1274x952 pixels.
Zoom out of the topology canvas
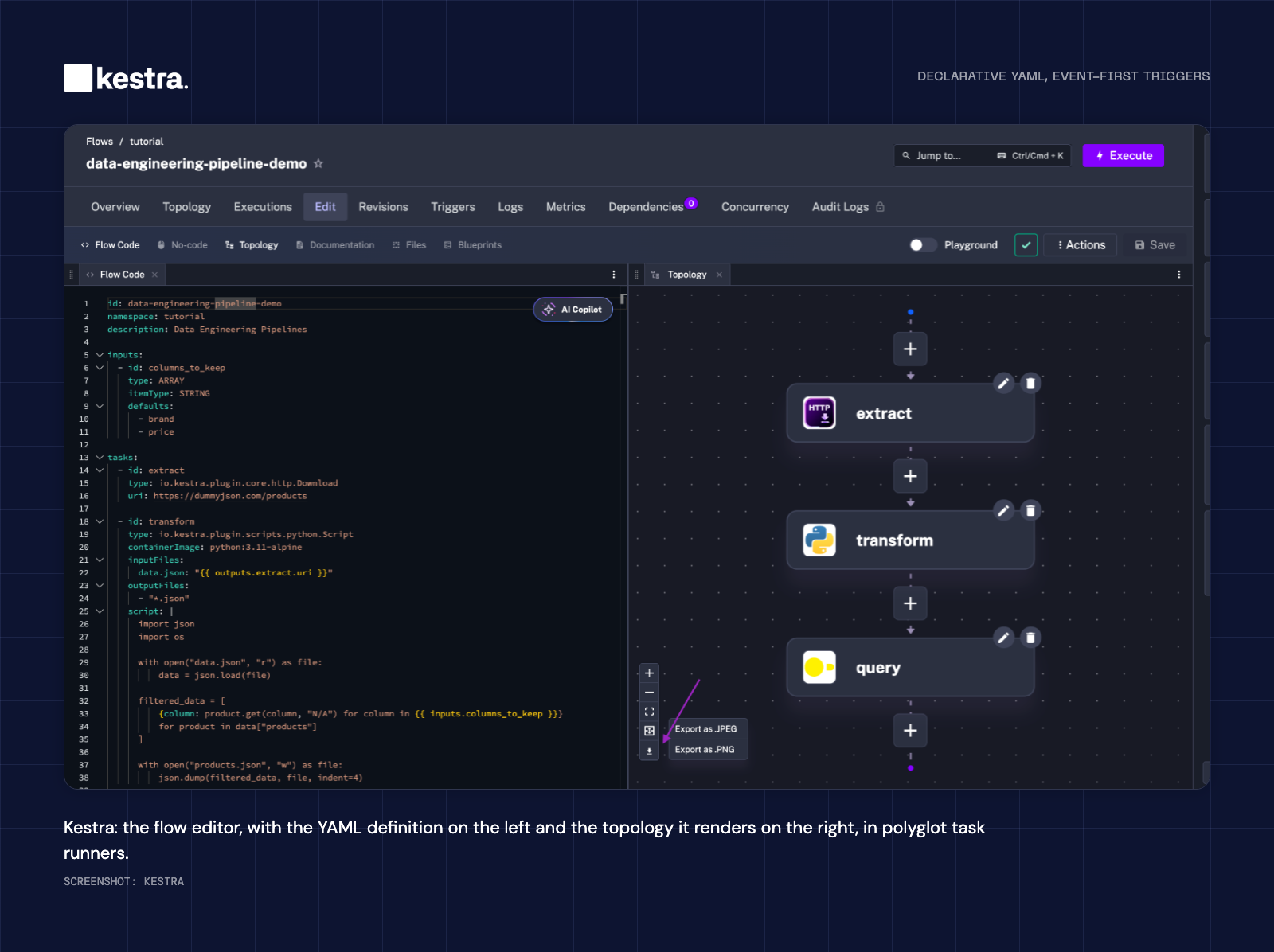pos(650,693)
